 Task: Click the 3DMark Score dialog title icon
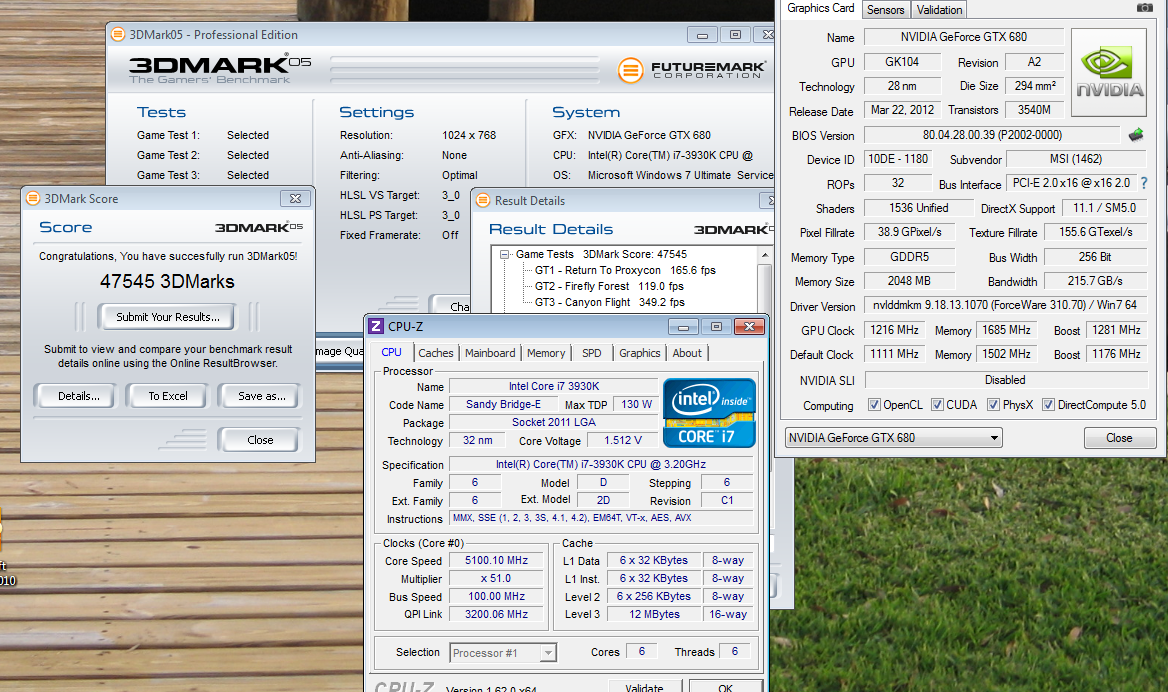(x=33, y=198)
